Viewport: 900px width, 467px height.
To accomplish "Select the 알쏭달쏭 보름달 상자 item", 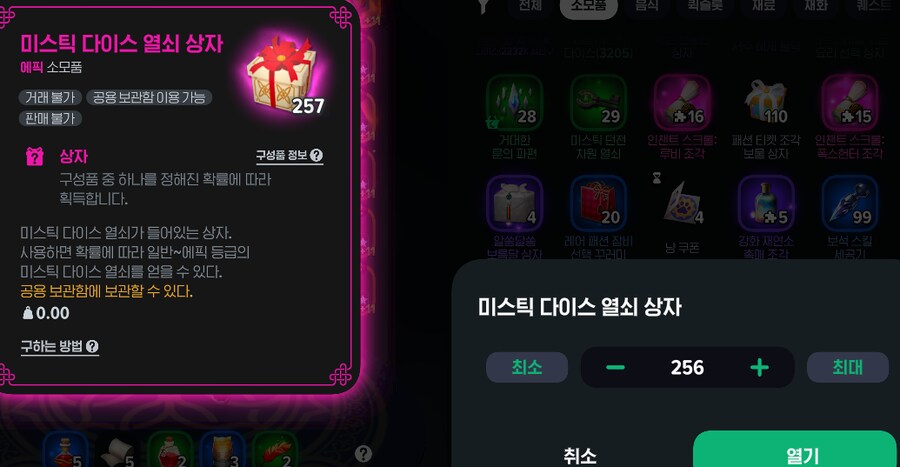I will coord(514,204).
